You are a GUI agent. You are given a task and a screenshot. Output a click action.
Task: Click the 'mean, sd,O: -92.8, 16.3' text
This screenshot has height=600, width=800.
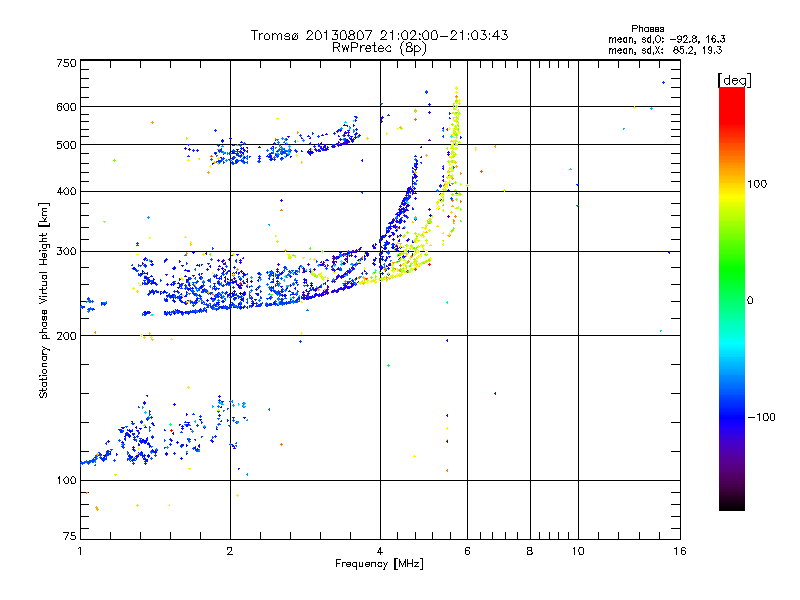pos(666,39)
